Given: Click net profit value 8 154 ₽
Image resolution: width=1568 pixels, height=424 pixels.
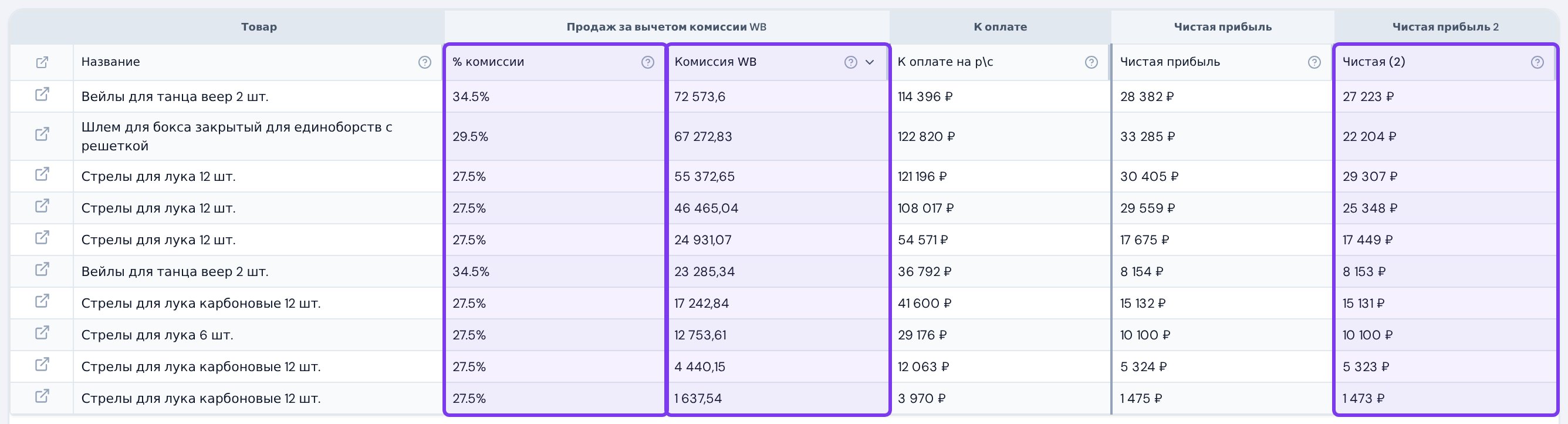Looking at the screenshot, I should click(1142, 272).
